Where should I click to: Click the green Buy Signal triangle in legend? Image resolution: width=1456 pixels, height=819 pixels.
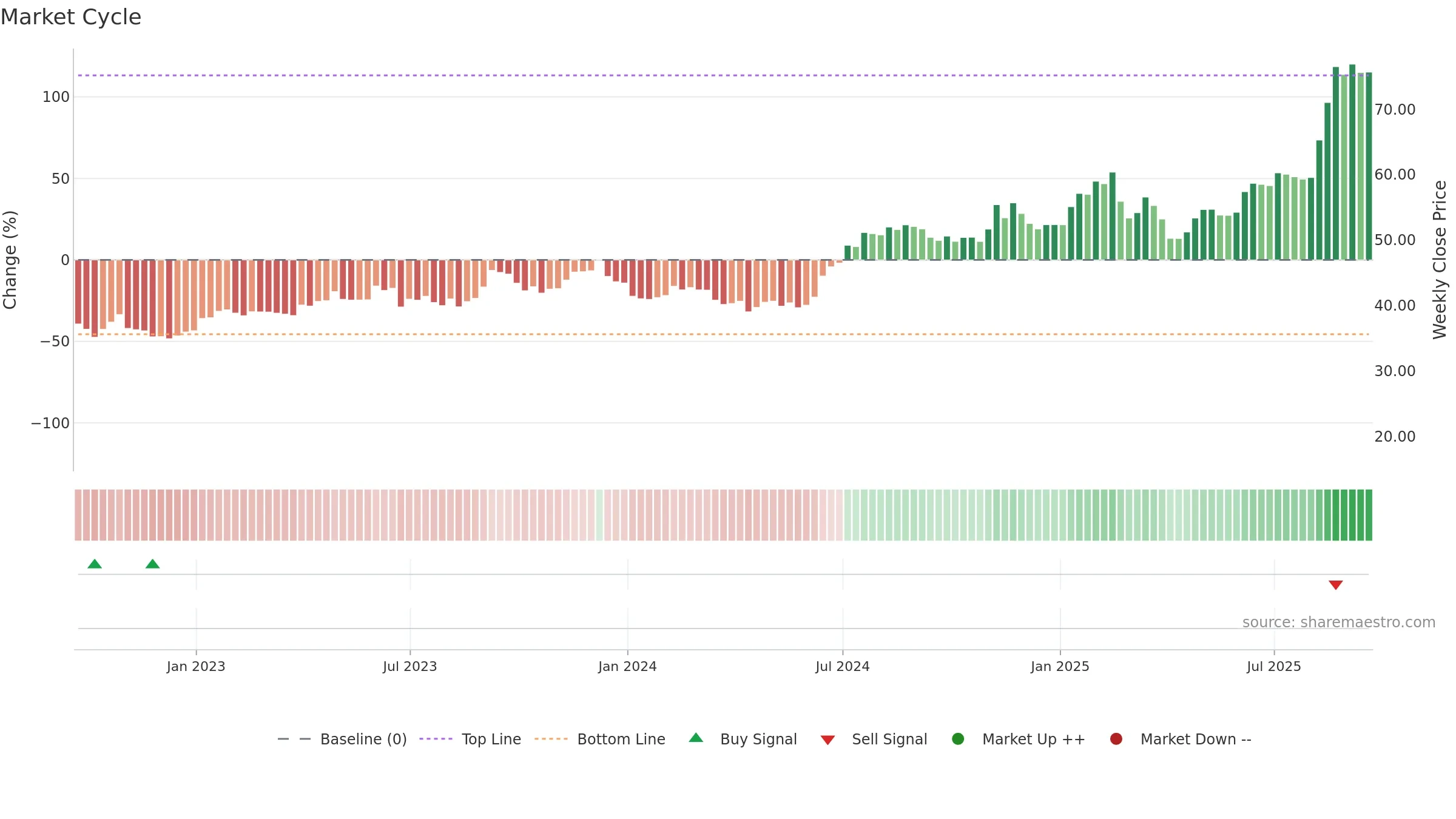click(x=696, y=738)
